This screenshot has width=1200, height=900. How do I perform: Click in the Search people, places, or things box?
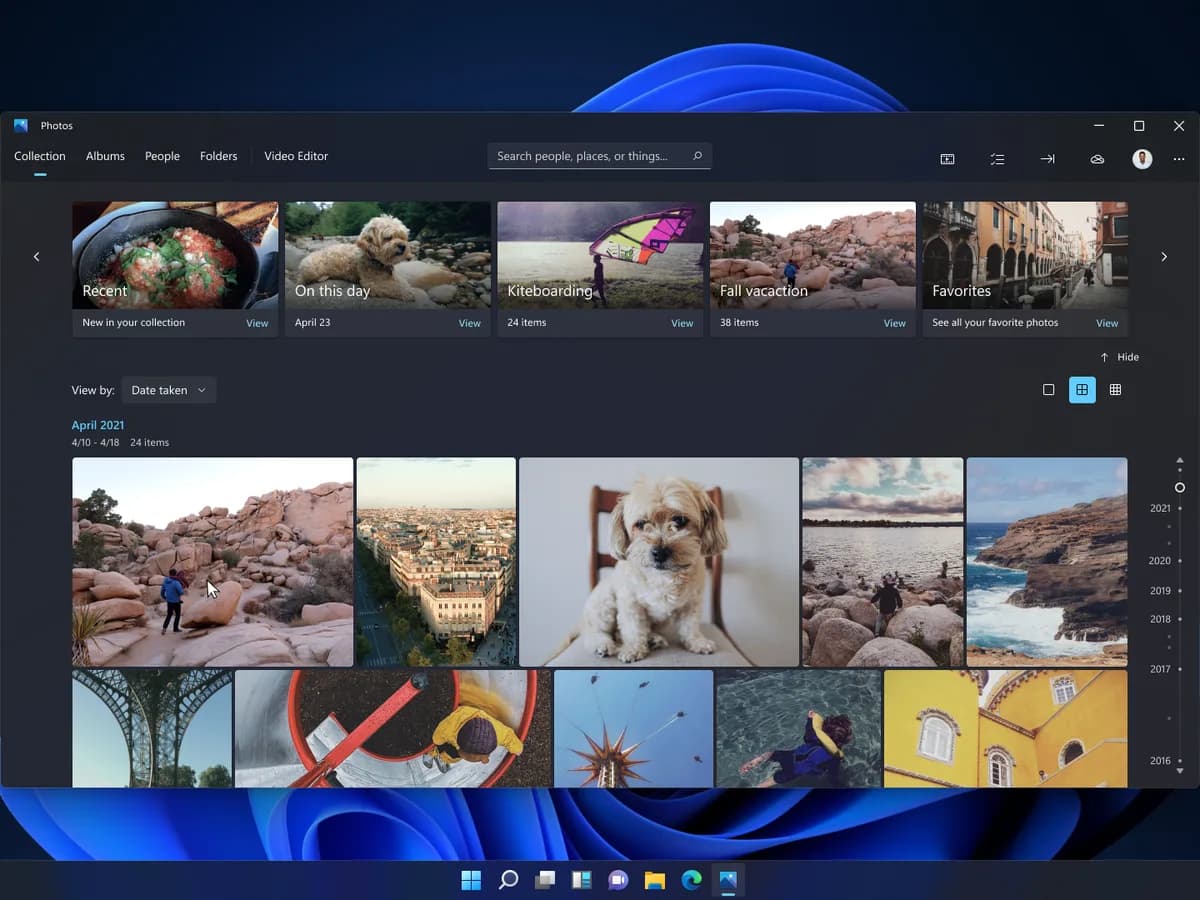pyautogui.click(x=599, y=156)
